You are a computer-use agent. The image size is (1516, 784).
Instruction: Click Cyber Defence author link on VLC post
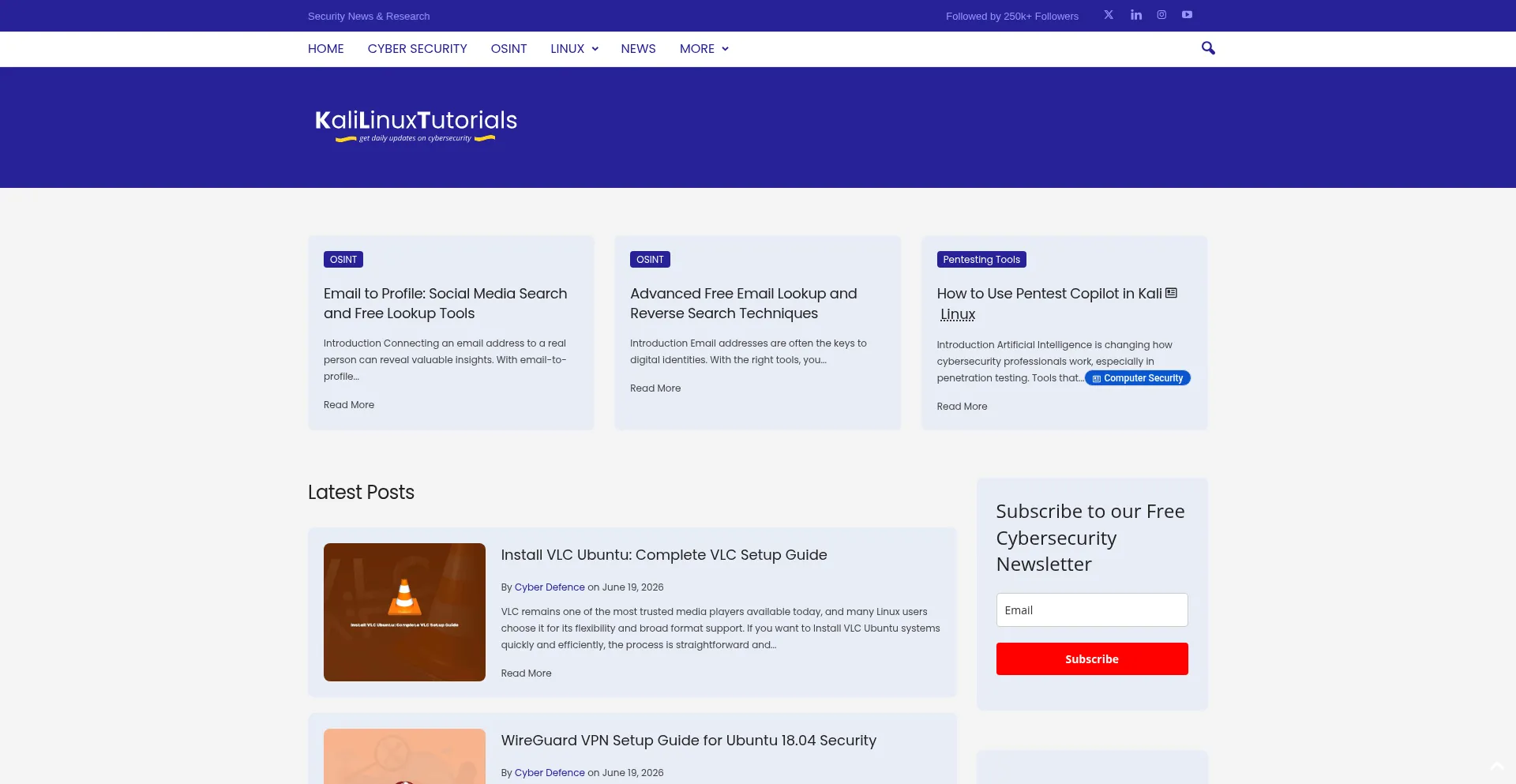point(550,587)
